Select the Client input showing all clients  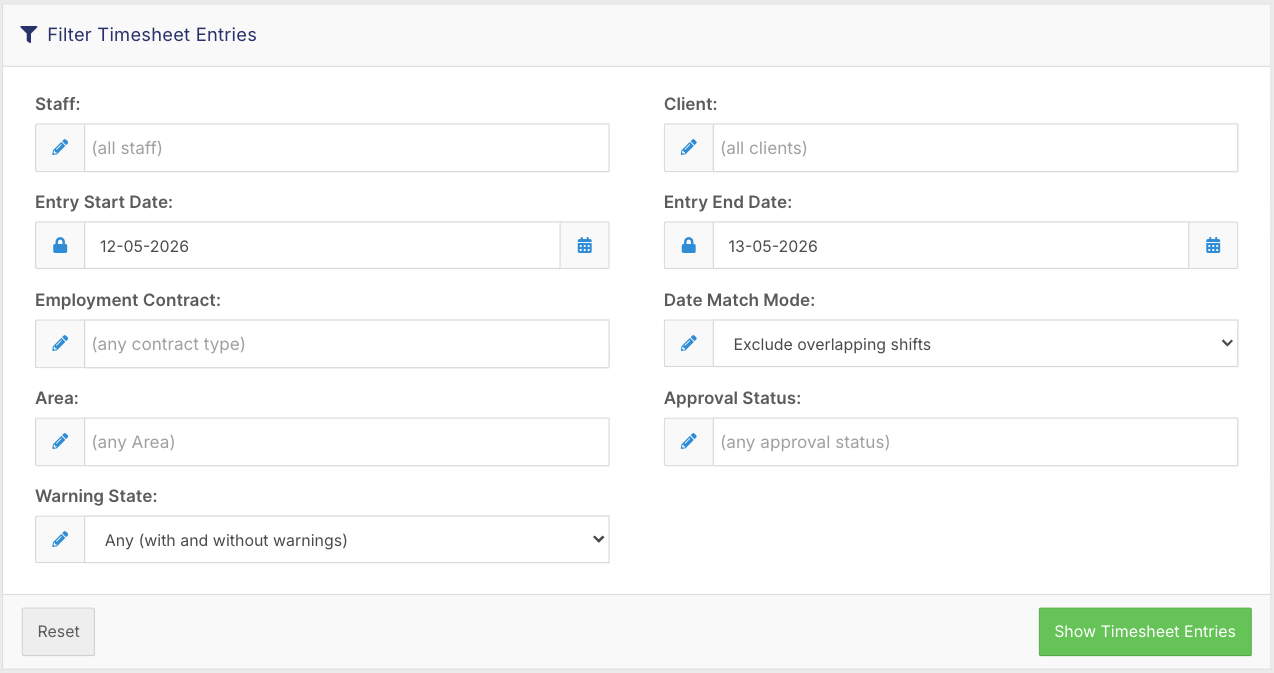point(975,148)
